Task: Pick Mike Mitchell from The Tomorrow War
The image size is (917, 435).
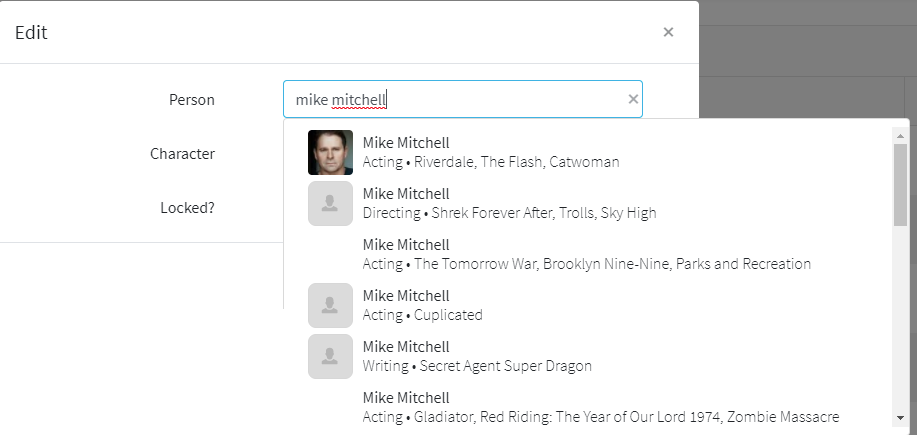Action: [585, 254]
